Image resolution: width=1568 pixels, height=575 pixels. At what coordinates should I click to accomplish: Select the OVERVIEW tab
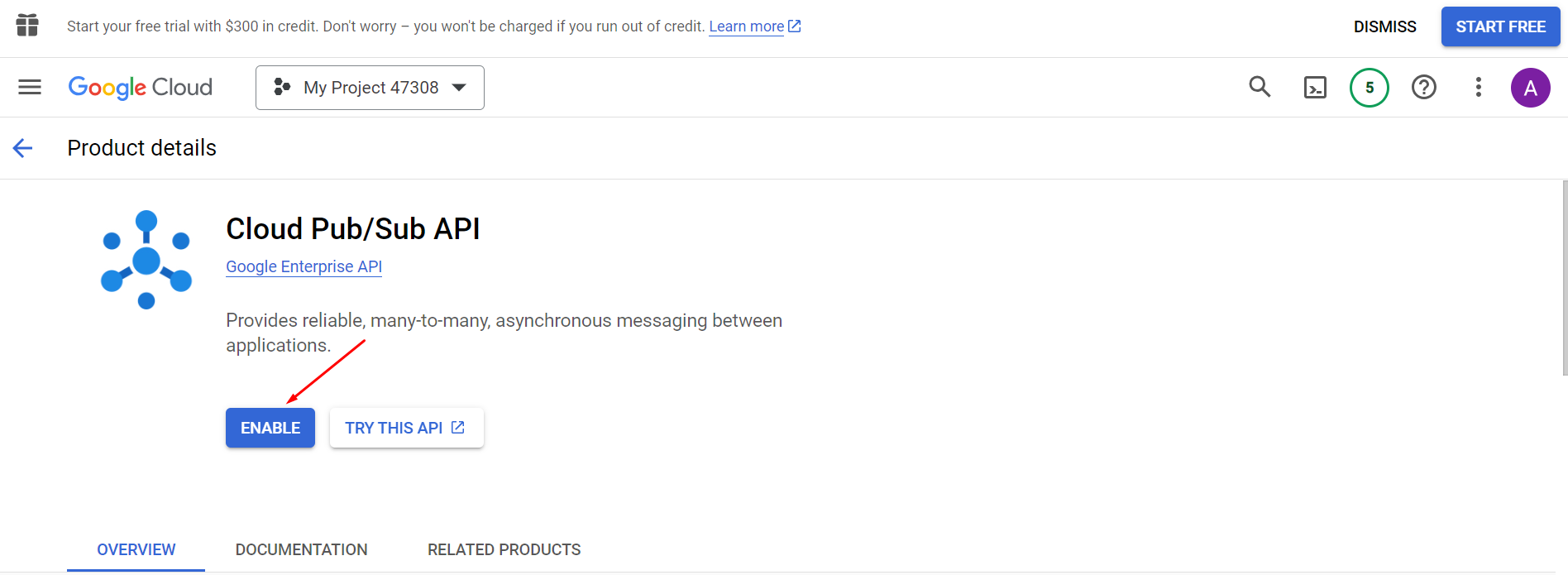pyautogui.click(x=136, y=549)
